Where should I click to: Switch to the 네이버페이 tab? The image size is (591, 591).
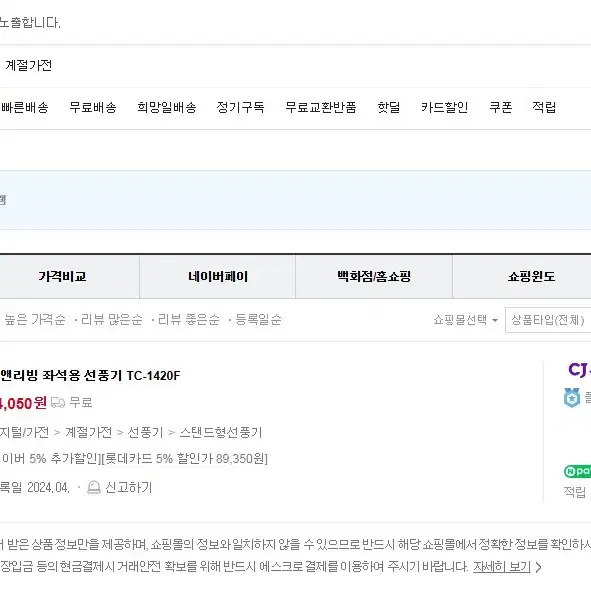218,276
